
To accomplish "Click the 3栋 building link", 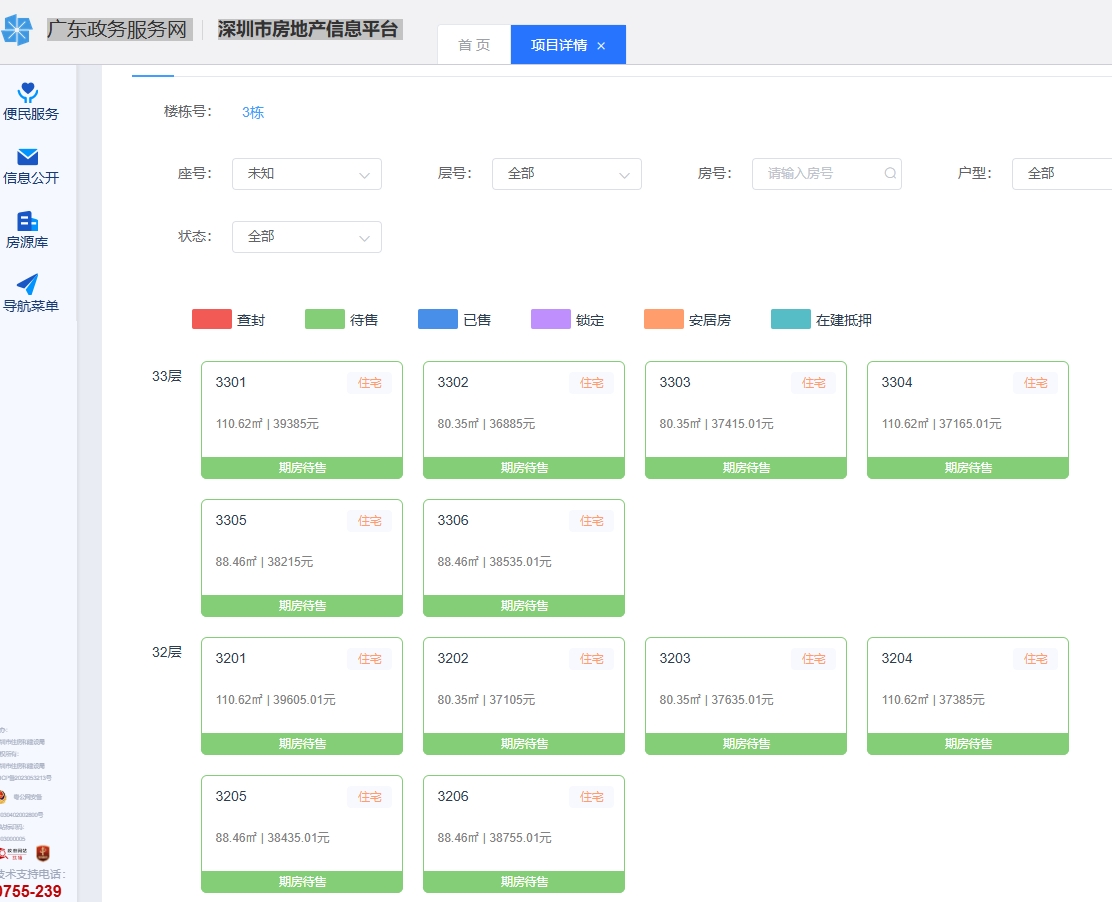I will 253,112.
